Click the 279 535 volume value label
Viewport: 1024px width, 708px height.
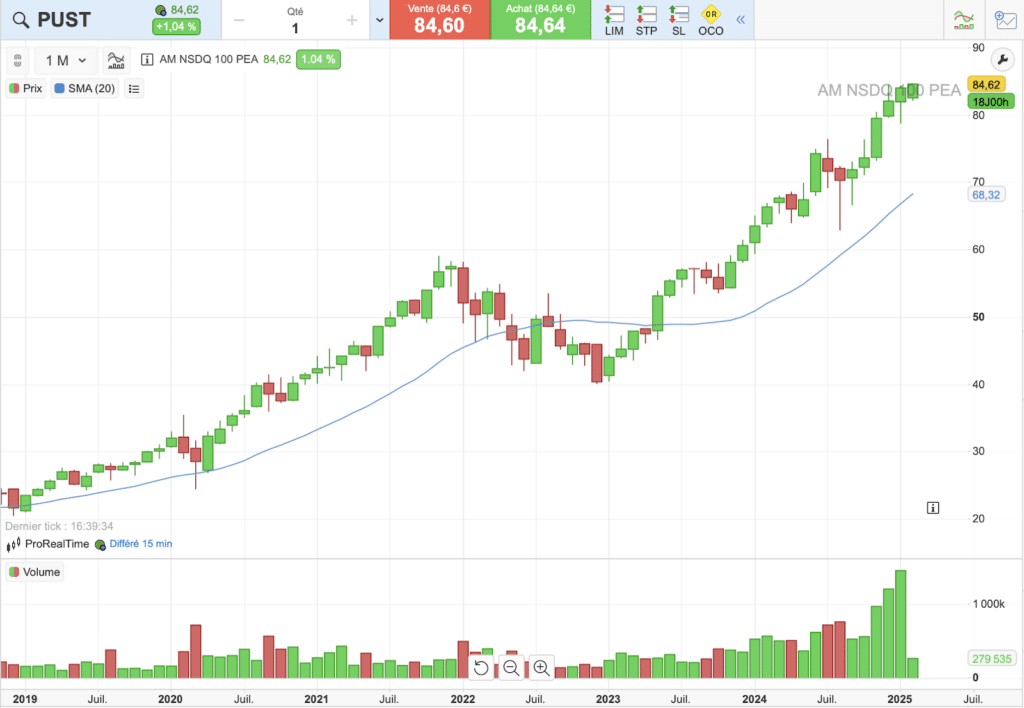click(991, 659)
